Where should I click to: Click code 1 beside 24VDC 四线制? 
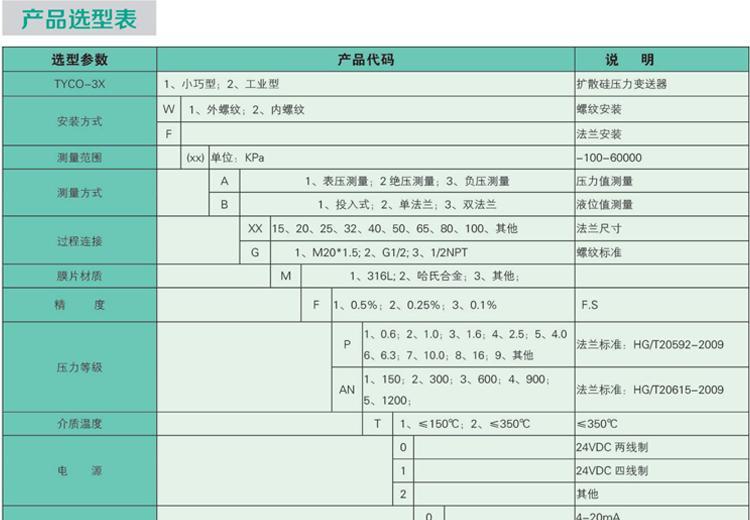click(x=403, y=471)
